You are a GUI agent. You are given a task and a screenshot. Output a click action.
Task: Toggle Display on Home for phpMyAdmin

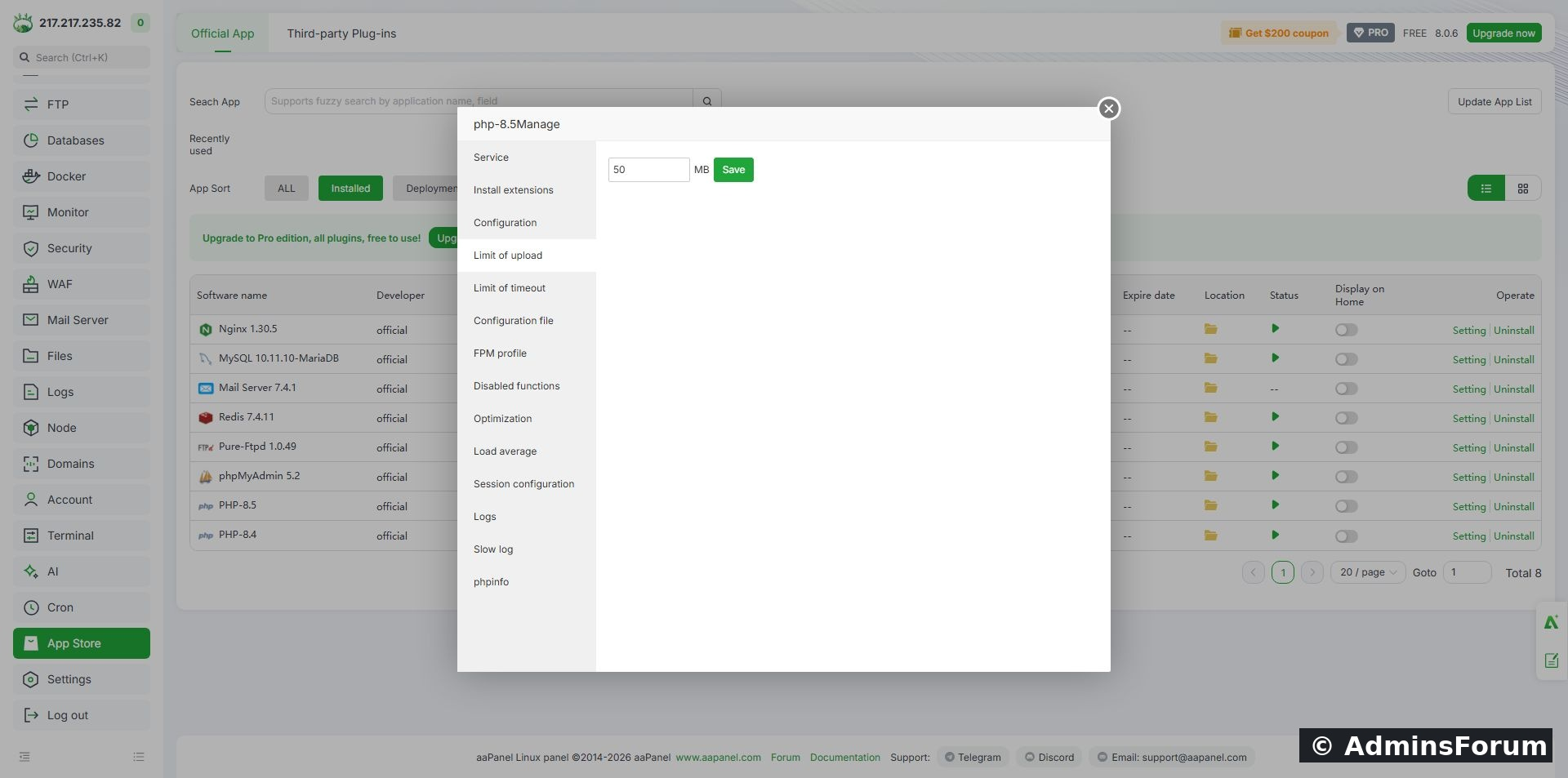[1347, 477]
